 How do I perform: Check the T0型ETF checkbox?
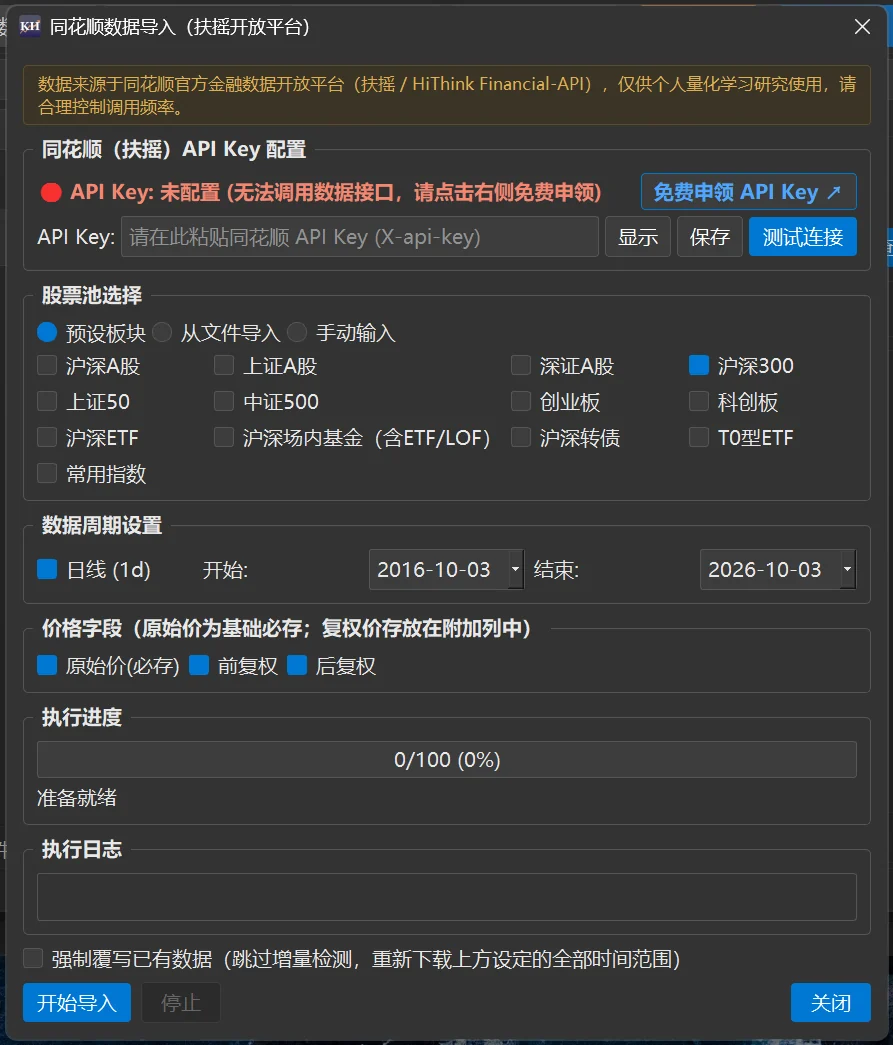(x=698, y=437)
